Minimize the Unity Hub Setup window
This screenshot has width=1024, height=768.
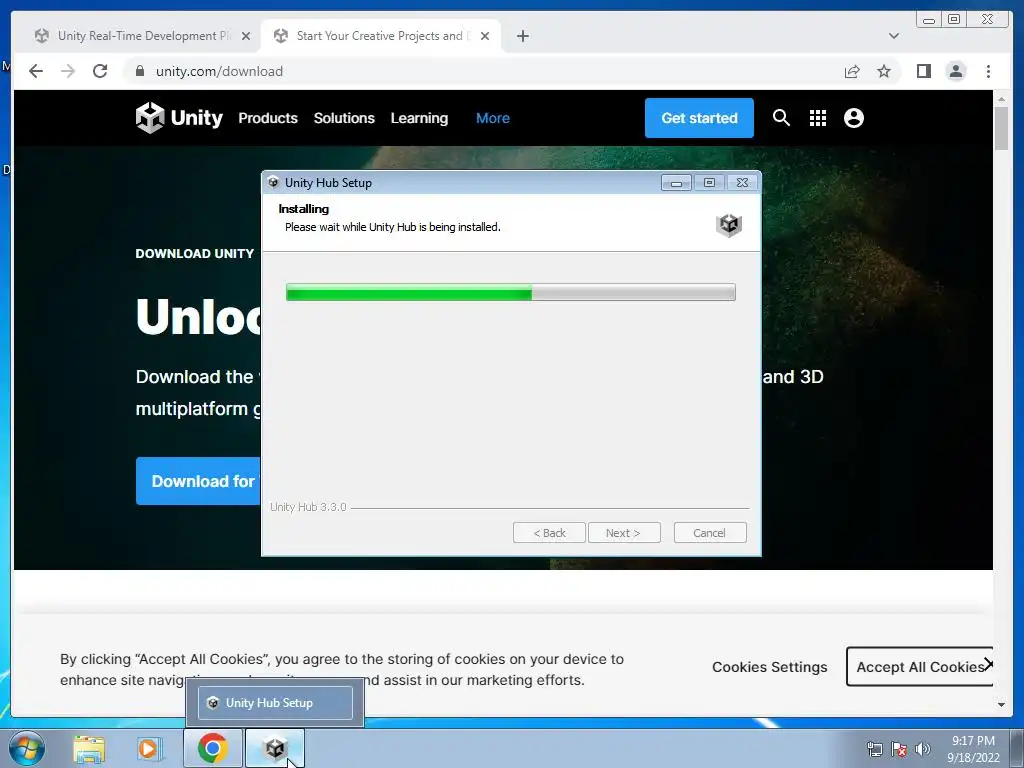coord(676,183)
